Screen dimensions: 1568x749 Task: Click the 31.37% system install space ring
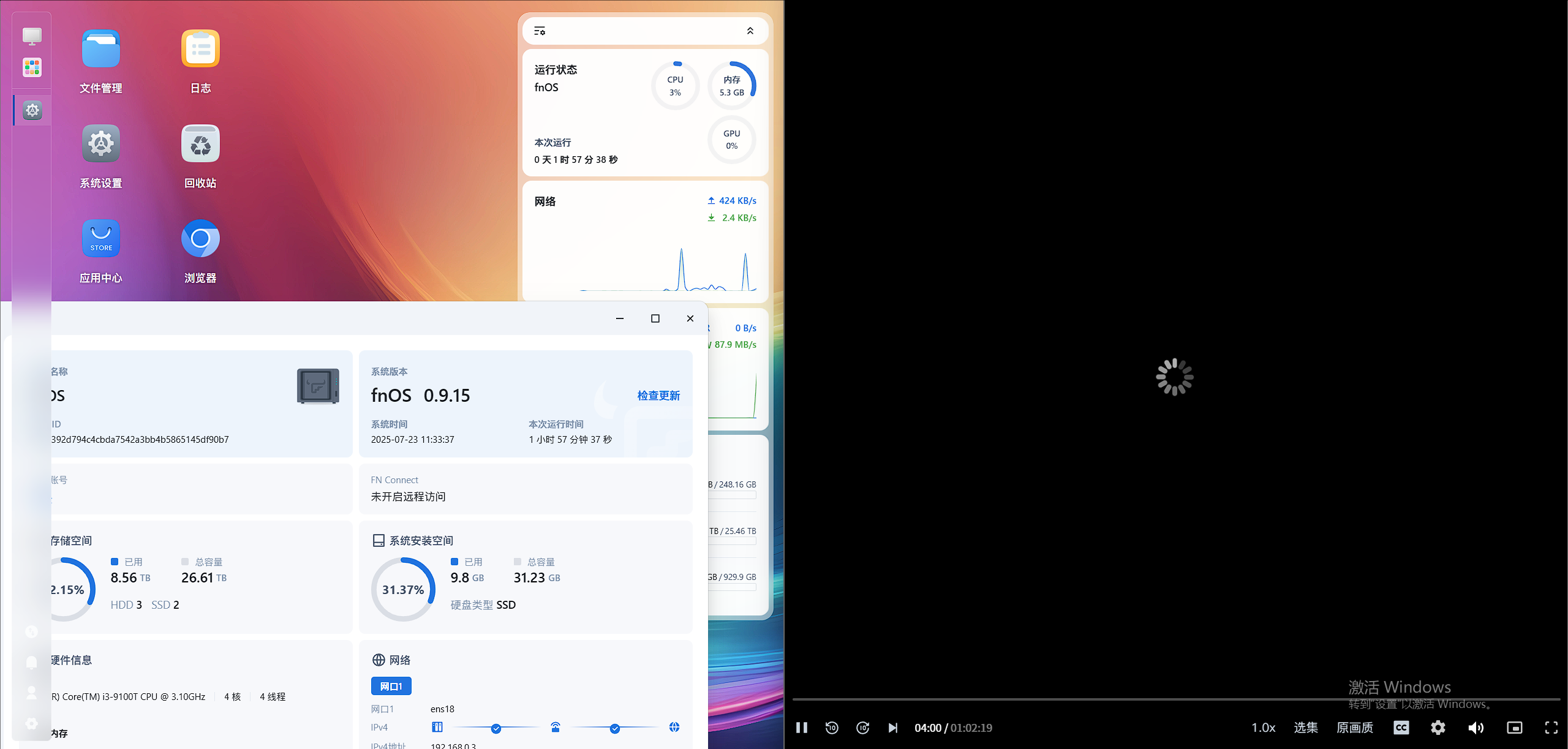click(403, 589)
